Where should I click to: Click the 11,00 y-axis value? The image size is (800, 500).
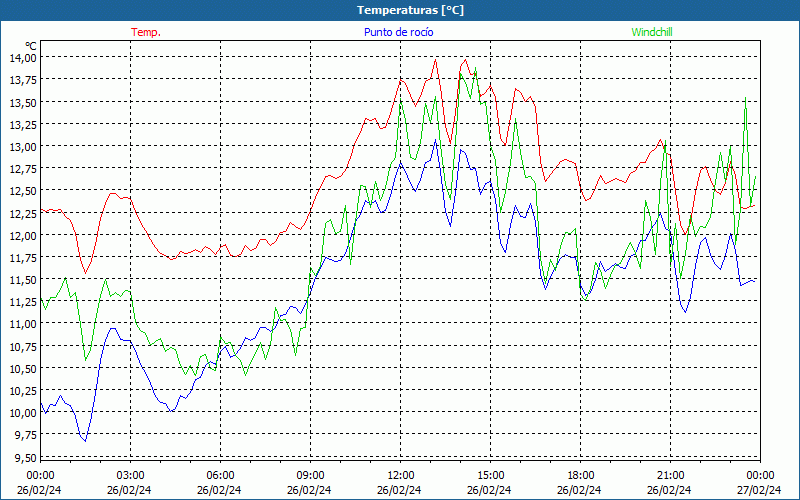click(x=23, y=324)
